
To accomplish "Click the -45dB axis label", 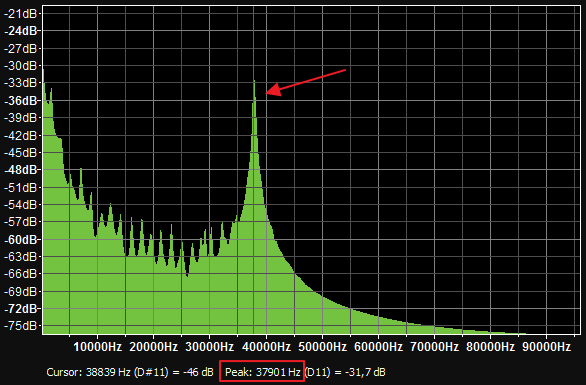I will [x=20, y=153].
